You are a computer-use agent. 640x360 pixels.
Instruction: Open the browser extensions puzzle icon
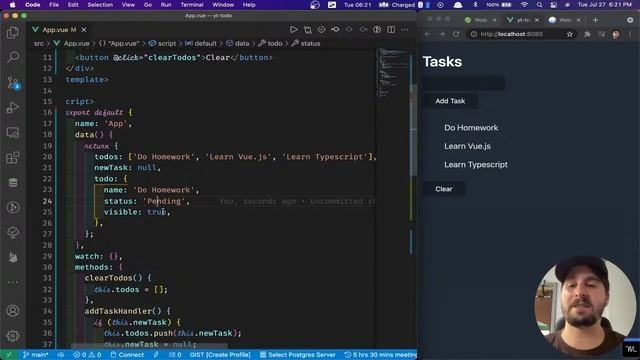click(x=587, y=34)
